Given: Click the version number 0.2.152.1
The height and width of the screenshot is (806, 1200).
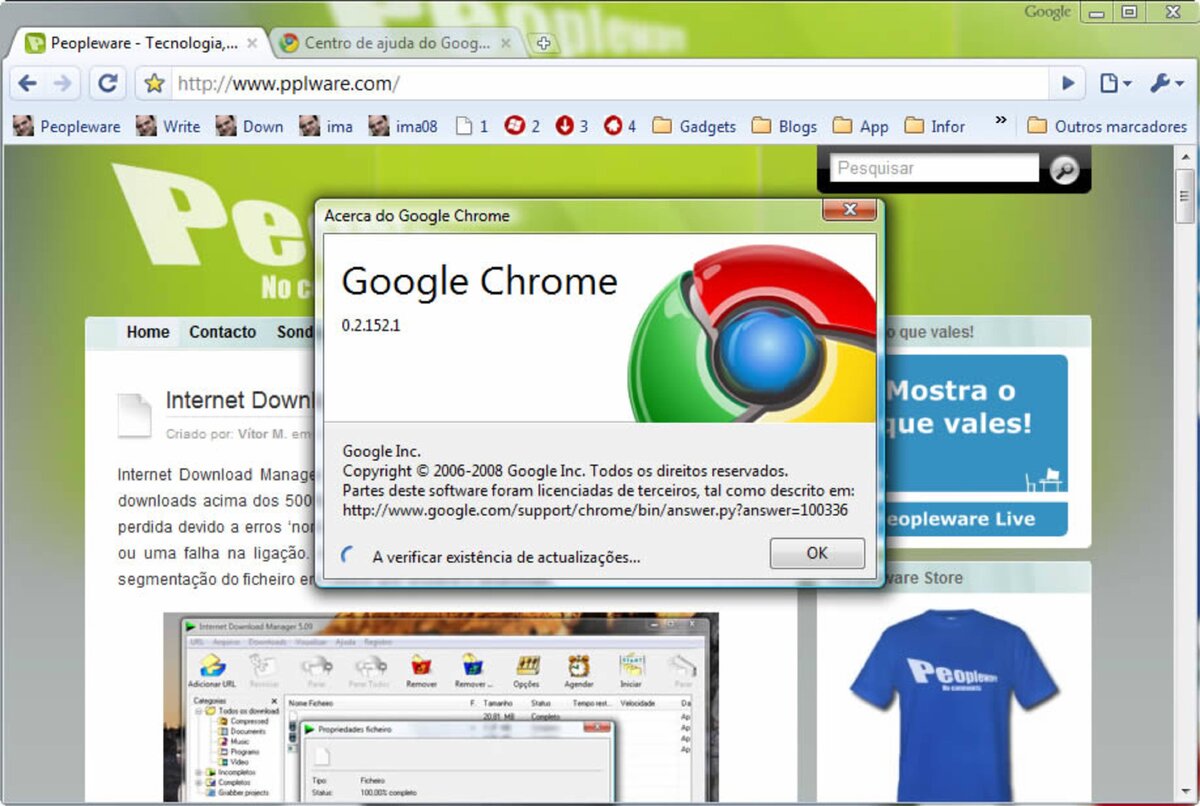Looking at the screenshot, I should 371,325.
